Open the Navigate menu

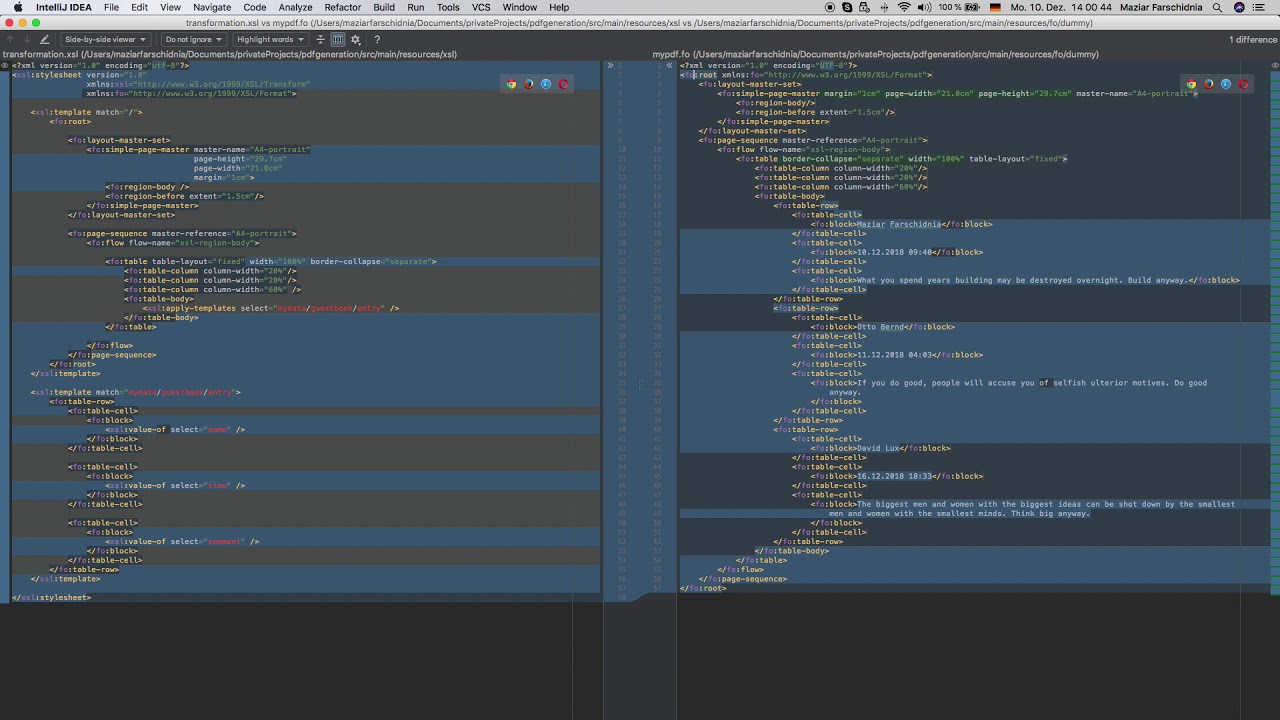pyautogui.click(x=212, y=7)
